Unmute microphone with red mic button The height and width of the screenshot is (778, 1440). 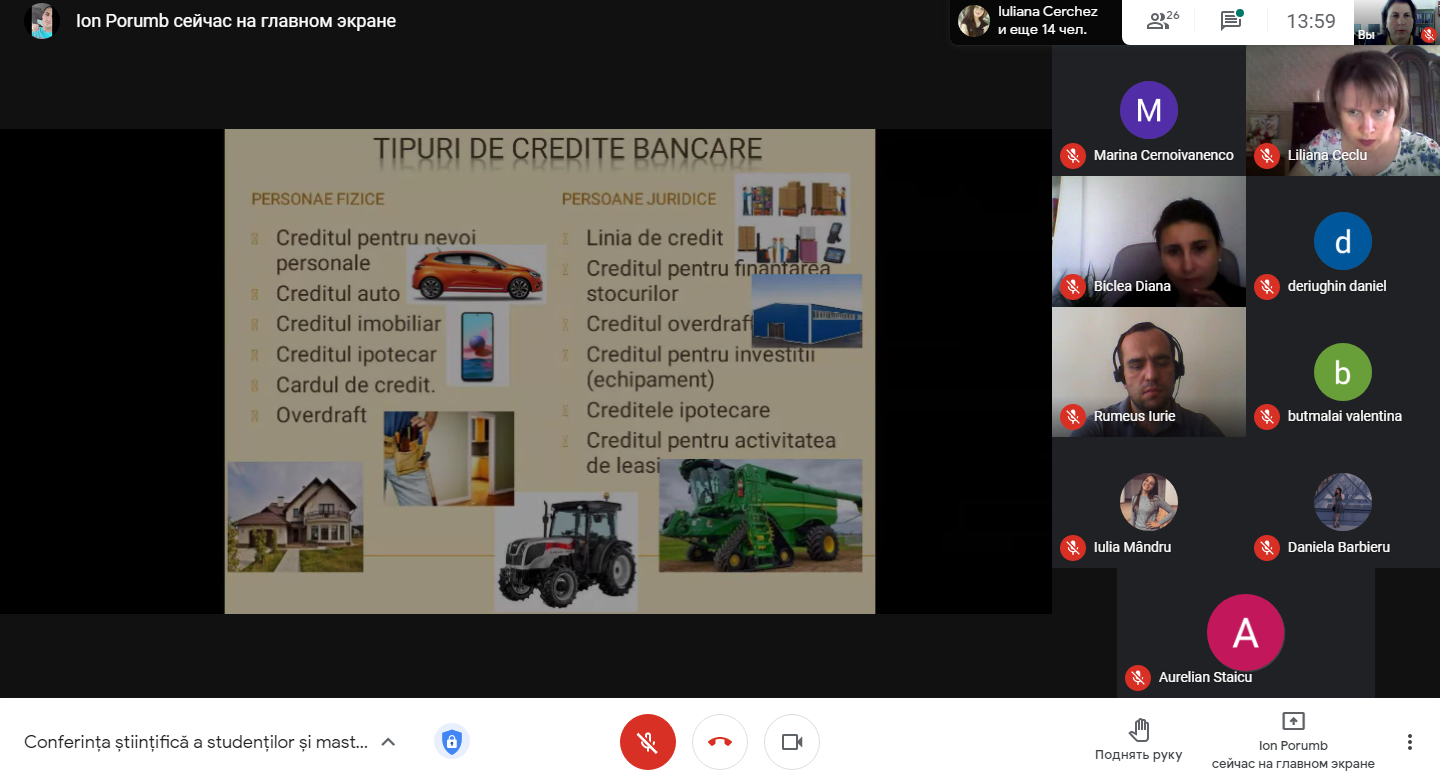(x=648, y=742)
